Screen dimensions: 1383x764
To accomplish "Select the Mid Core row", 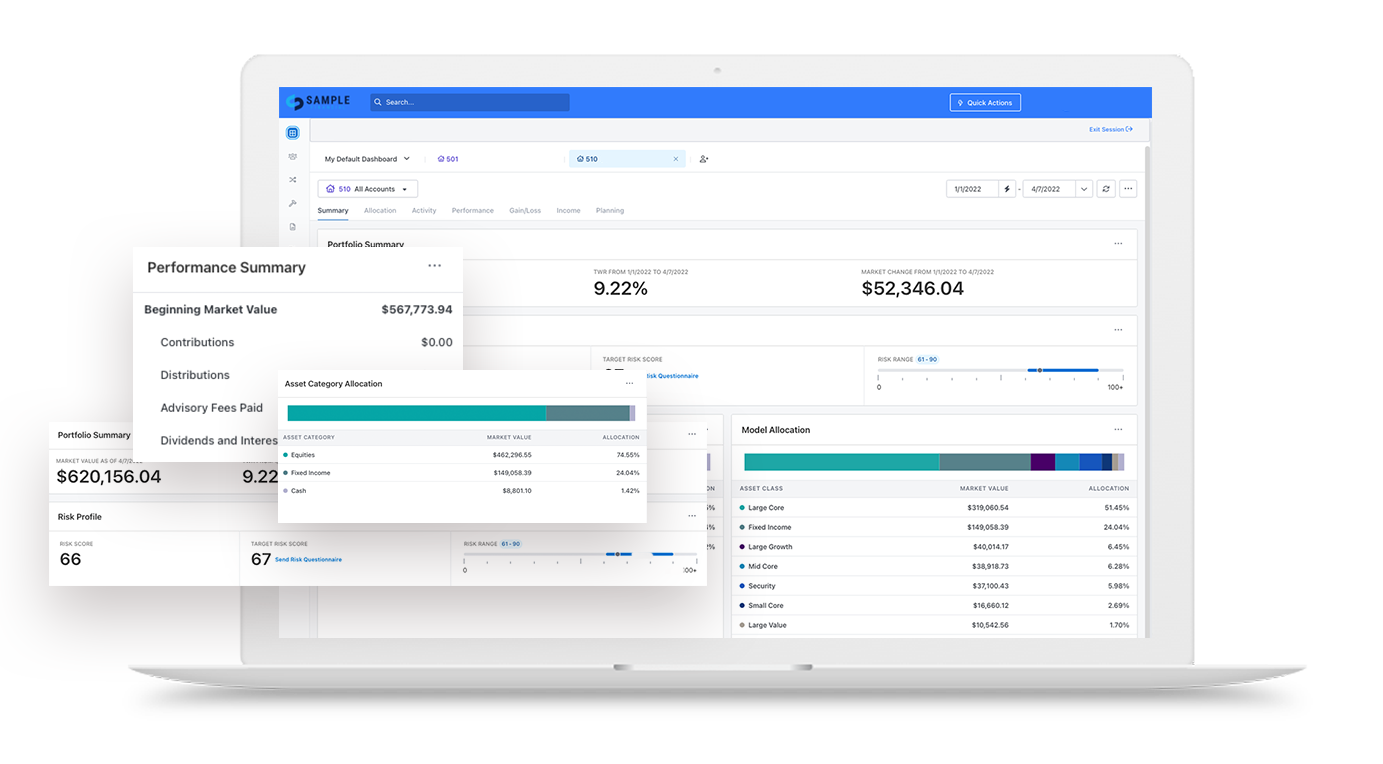I will 934,566.
